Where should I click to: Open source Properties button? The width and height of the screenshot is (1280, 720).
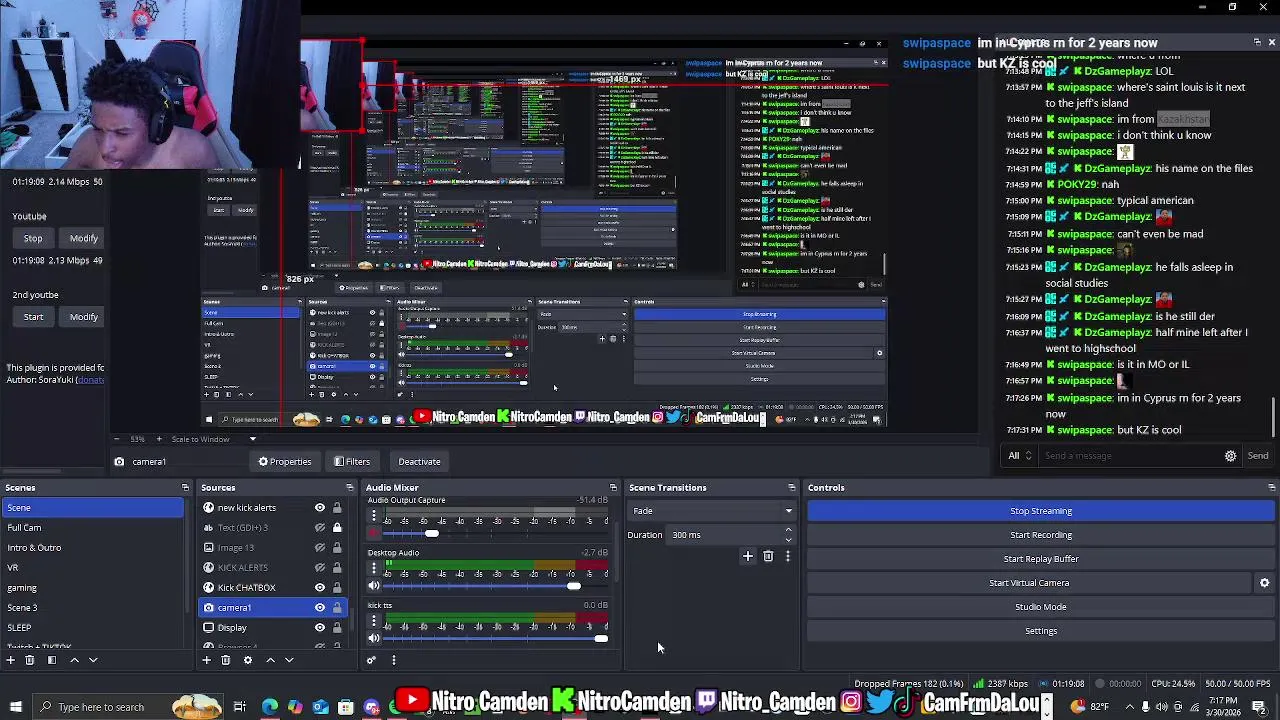(285, 462)
